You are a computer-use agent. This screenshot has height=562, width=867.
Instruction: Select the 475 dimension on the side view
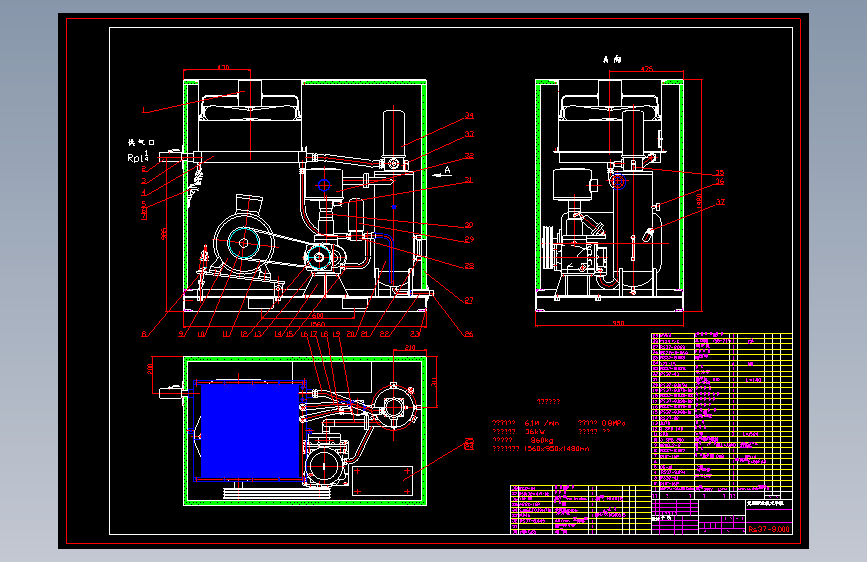click(x=646, y=69)
